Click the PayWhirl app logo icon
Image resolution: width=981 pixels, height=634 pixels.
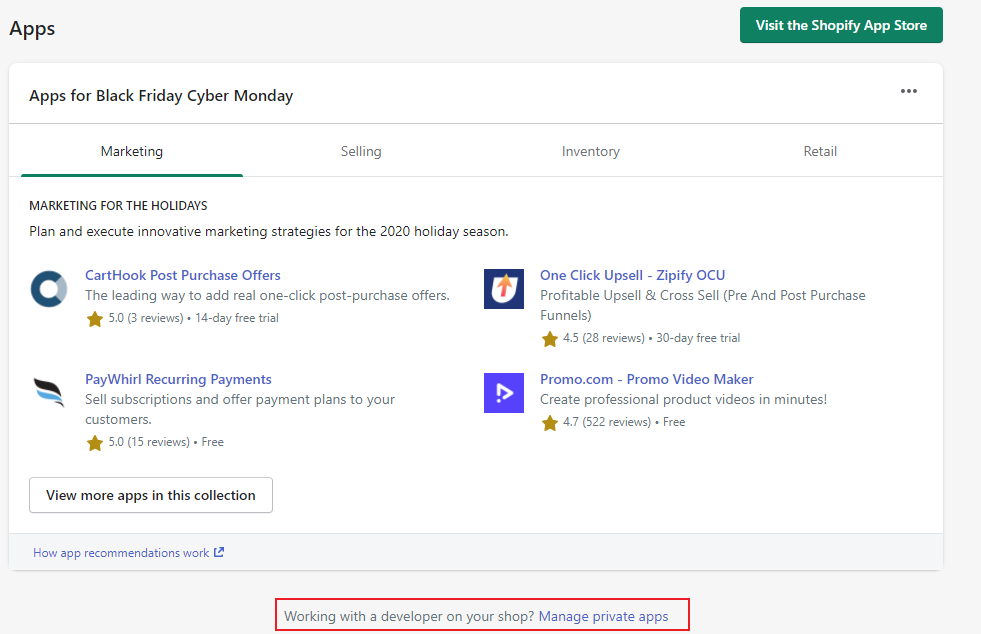(48, 393)
